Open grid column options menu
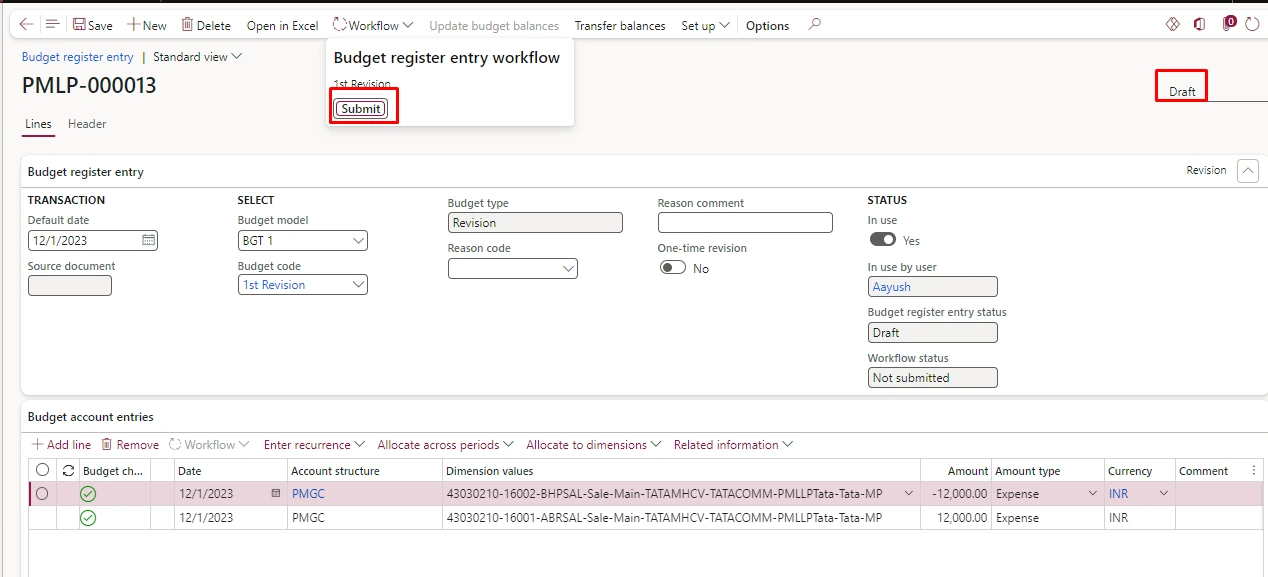This screenshot has width=1268, height=577. [1254, 471]
